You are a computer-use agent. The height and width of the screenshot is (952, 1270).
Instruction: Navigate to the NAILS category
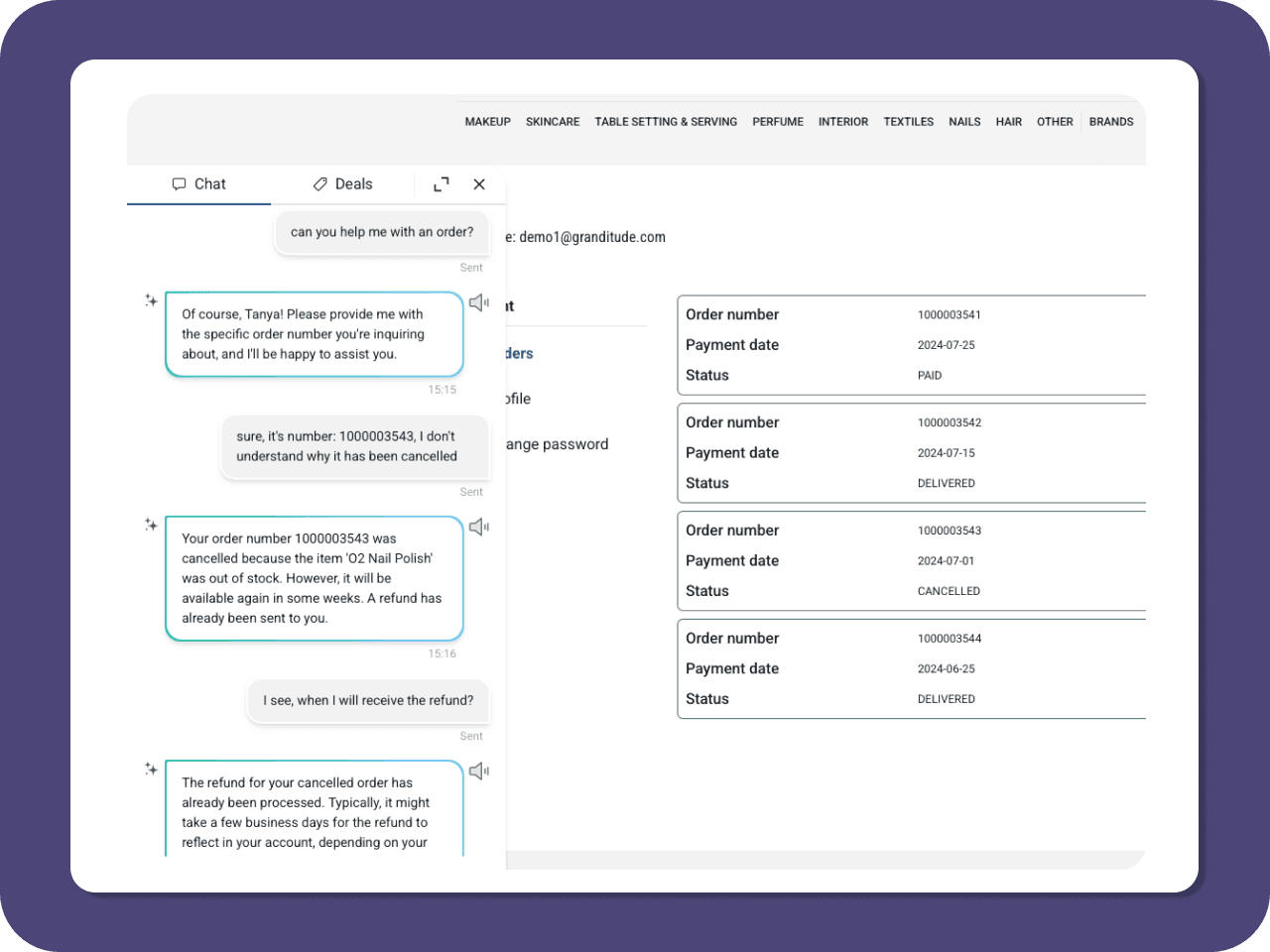964,122
